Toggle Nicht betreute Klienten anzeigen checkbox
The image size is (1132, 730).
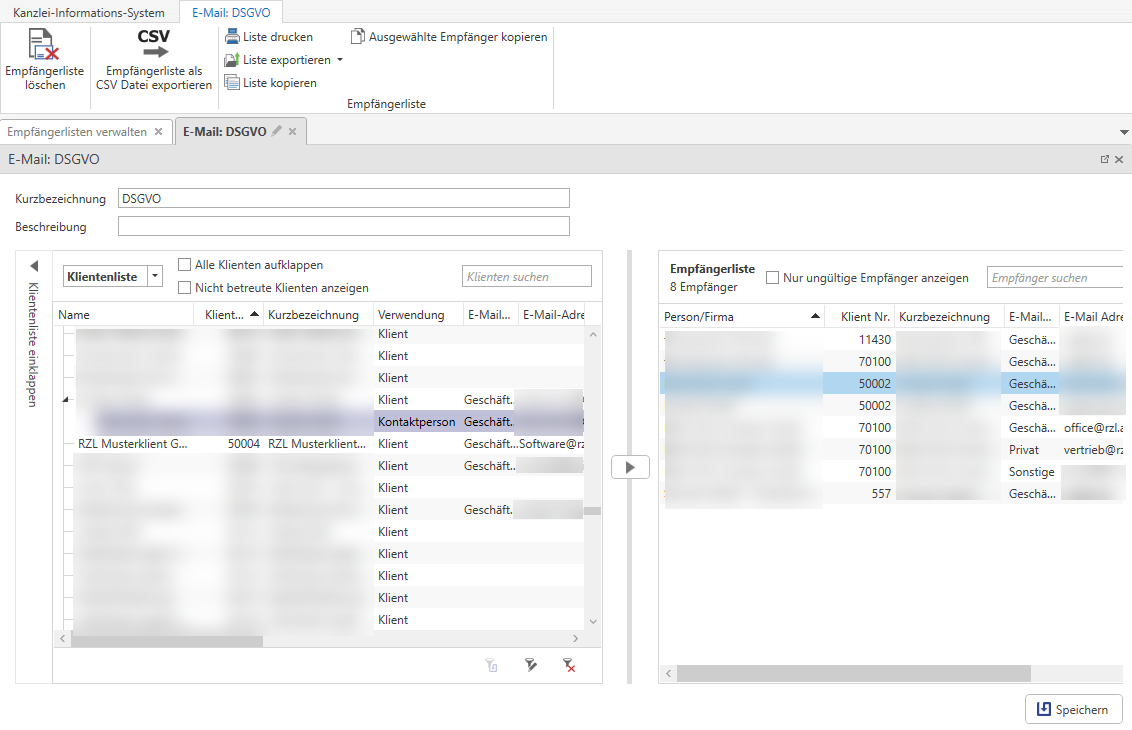click(185, 287)
